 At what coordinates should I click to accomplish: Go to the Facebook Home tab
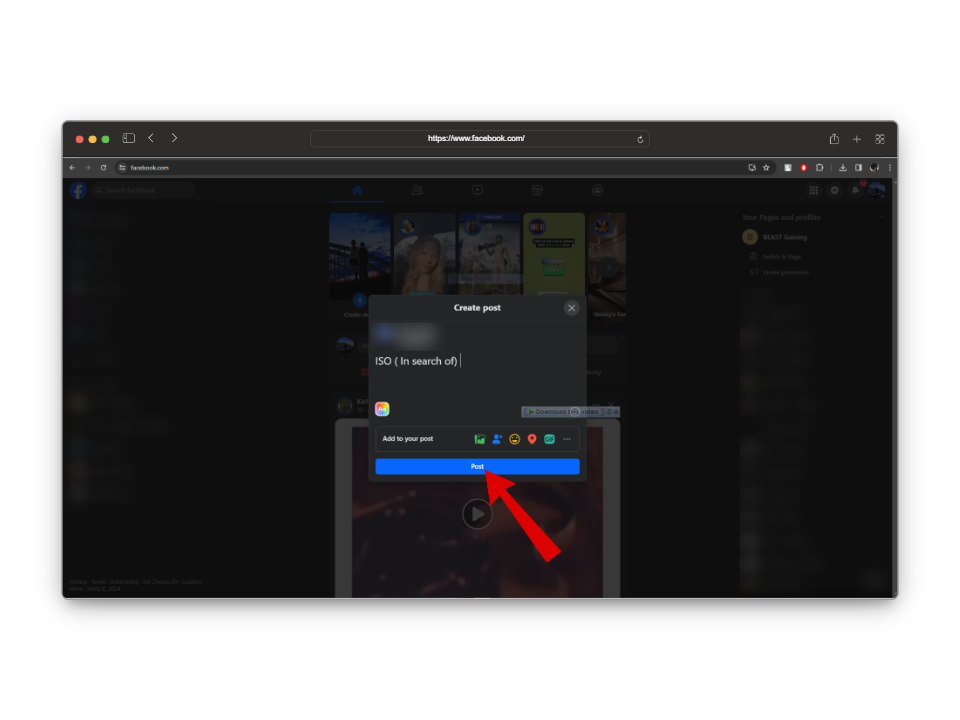pyautogui.click(x=357, y=190)
